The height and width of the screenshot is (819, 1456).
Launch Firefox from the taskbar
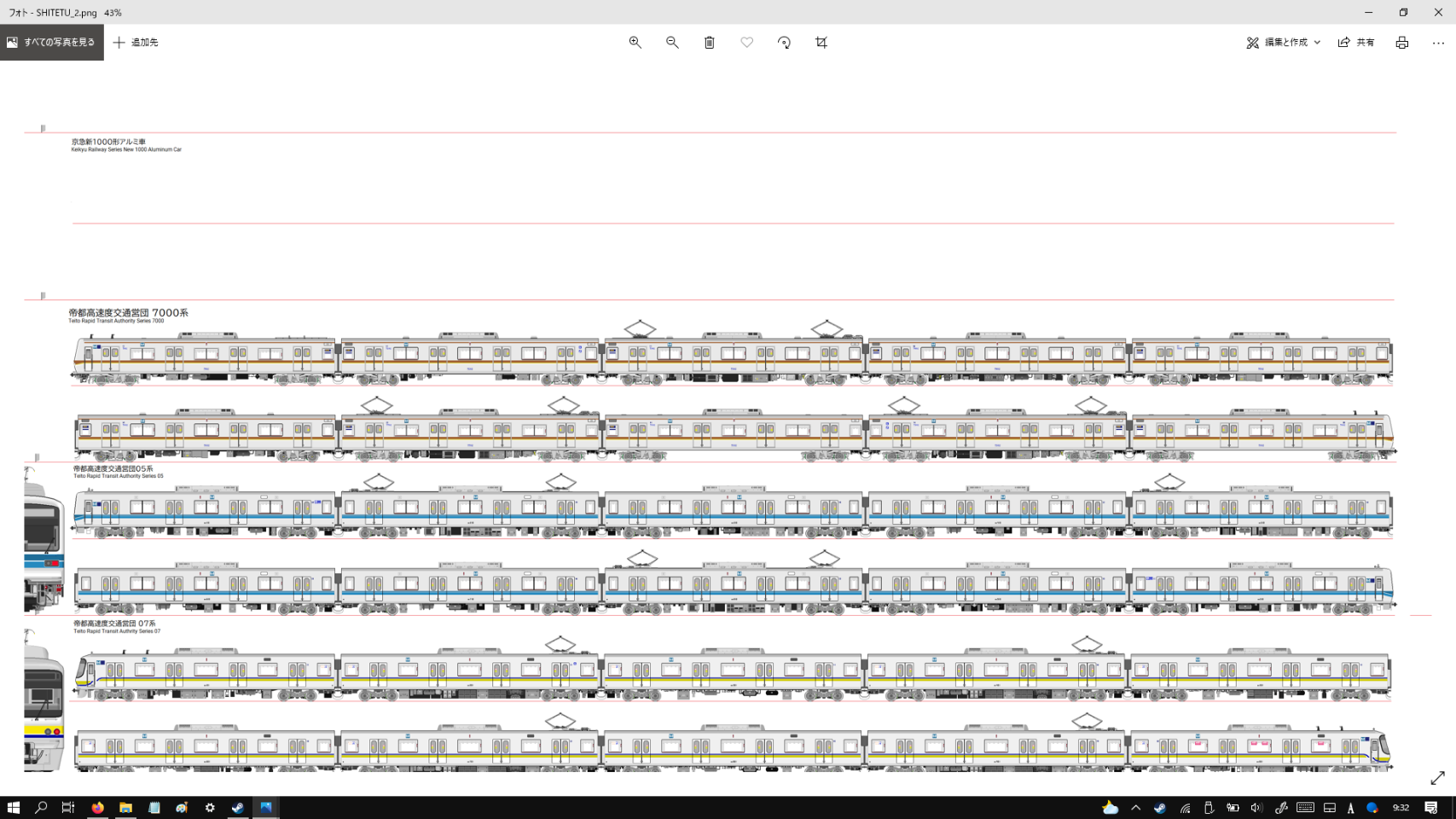pos(98,807)
